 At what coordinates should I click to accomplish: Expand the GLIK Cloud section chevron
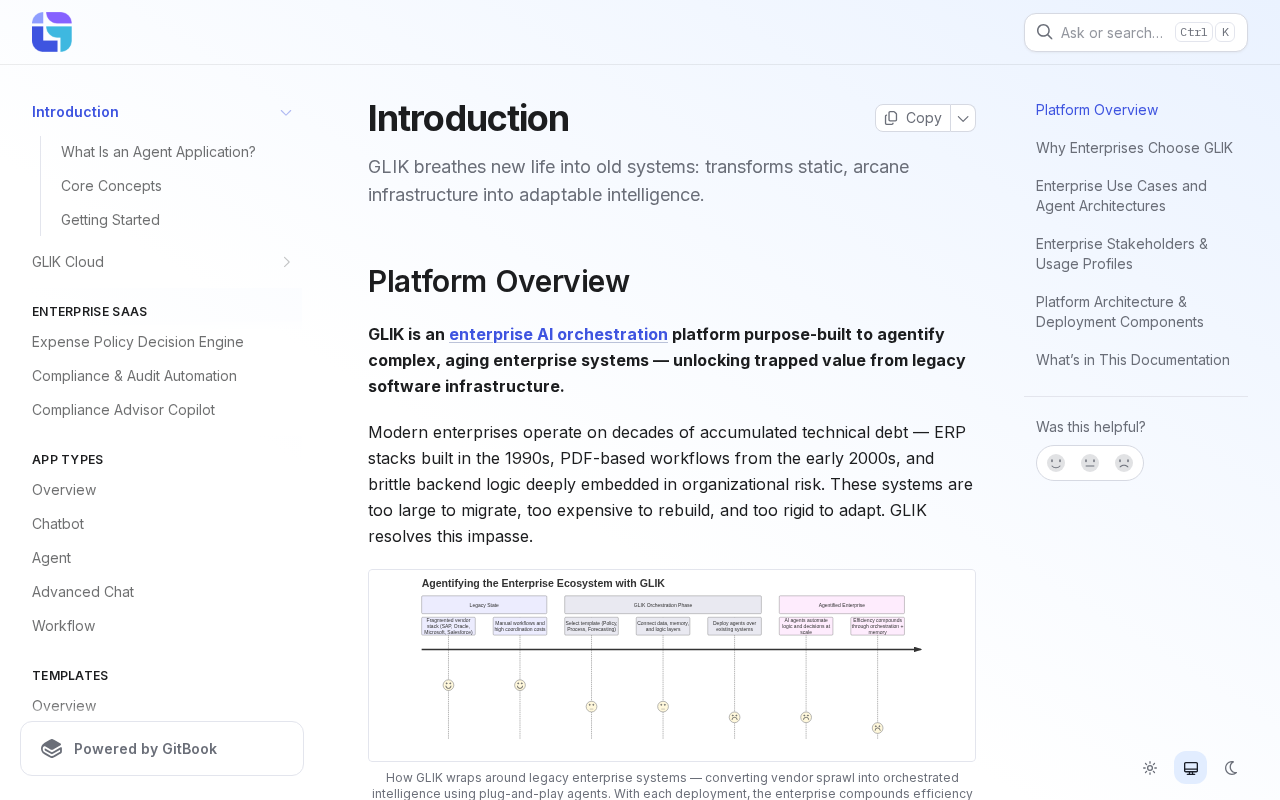286,262
